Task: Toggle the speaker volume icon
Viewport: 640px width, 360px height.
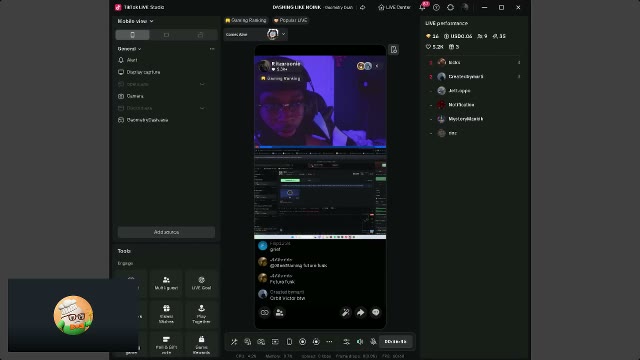Action: [x=360, y=342]
